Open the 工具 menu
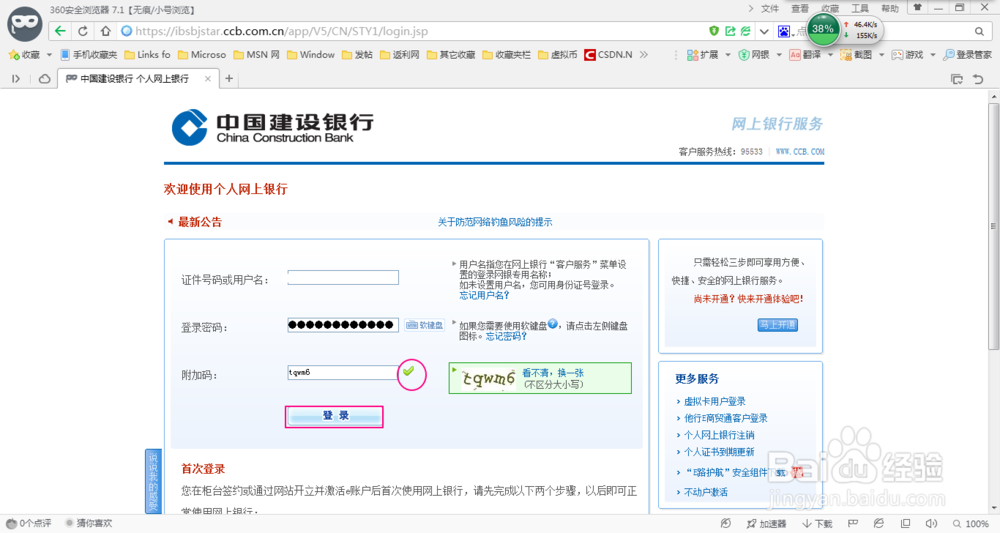 pyautogui.click(x=860, y=8)
